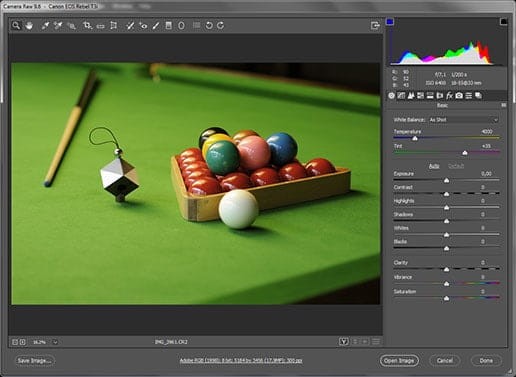
Task: Click the Clarity slider handle
Action: click(x=447, y=269)
